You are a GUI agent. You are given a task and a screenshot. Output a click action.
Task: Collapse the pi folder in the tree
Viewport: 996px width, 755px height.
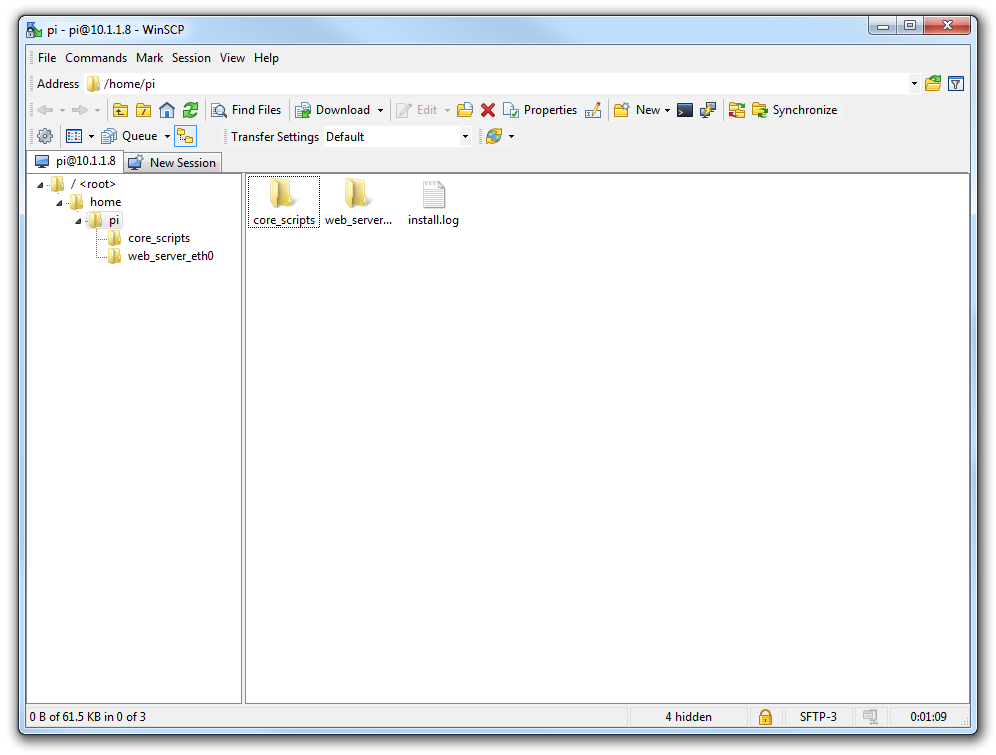point(76,219)
